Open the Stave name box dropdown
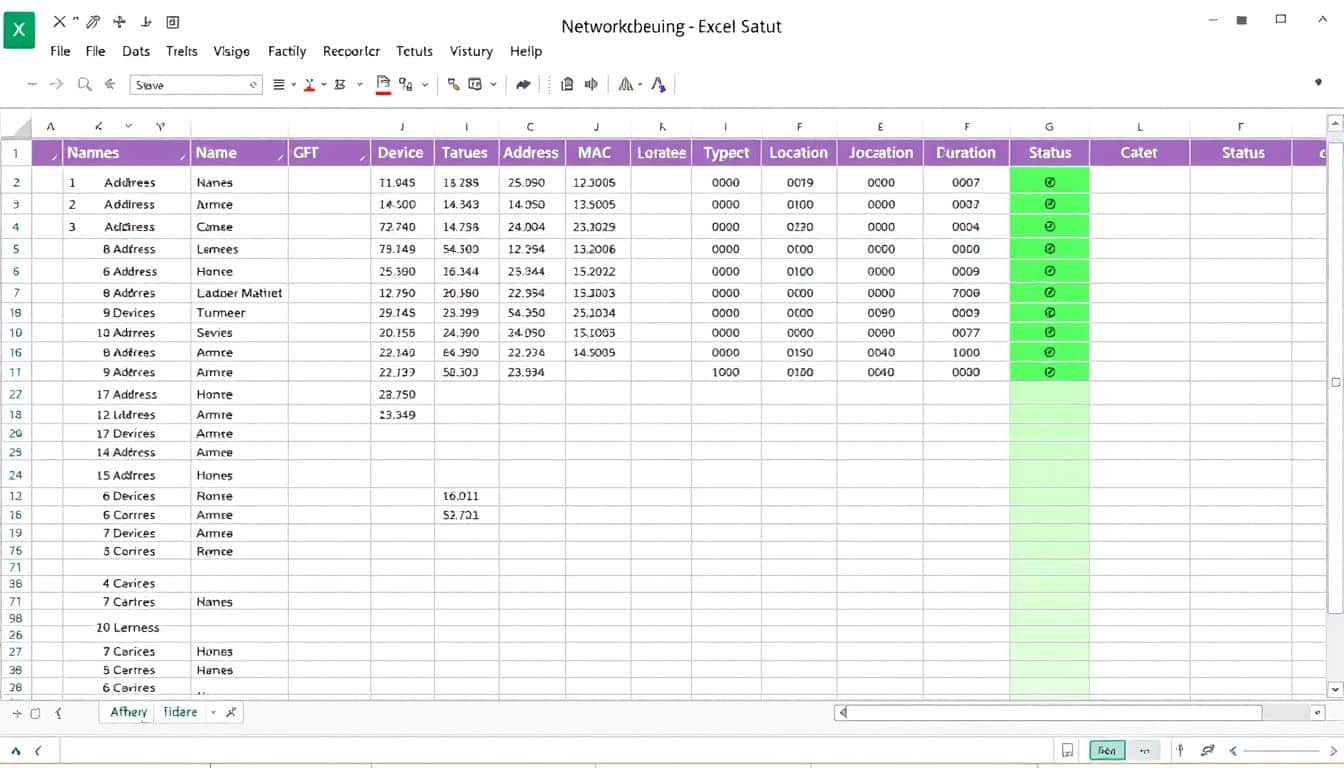 [x=253, y=86]
